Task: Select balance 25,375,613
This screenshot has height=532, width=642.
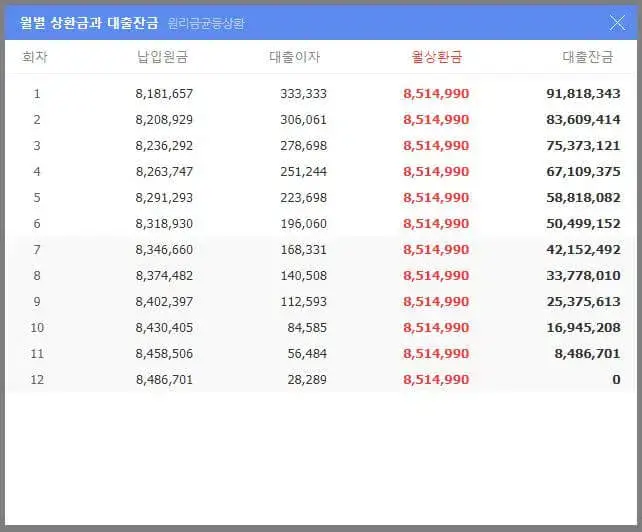Action: 583,302
